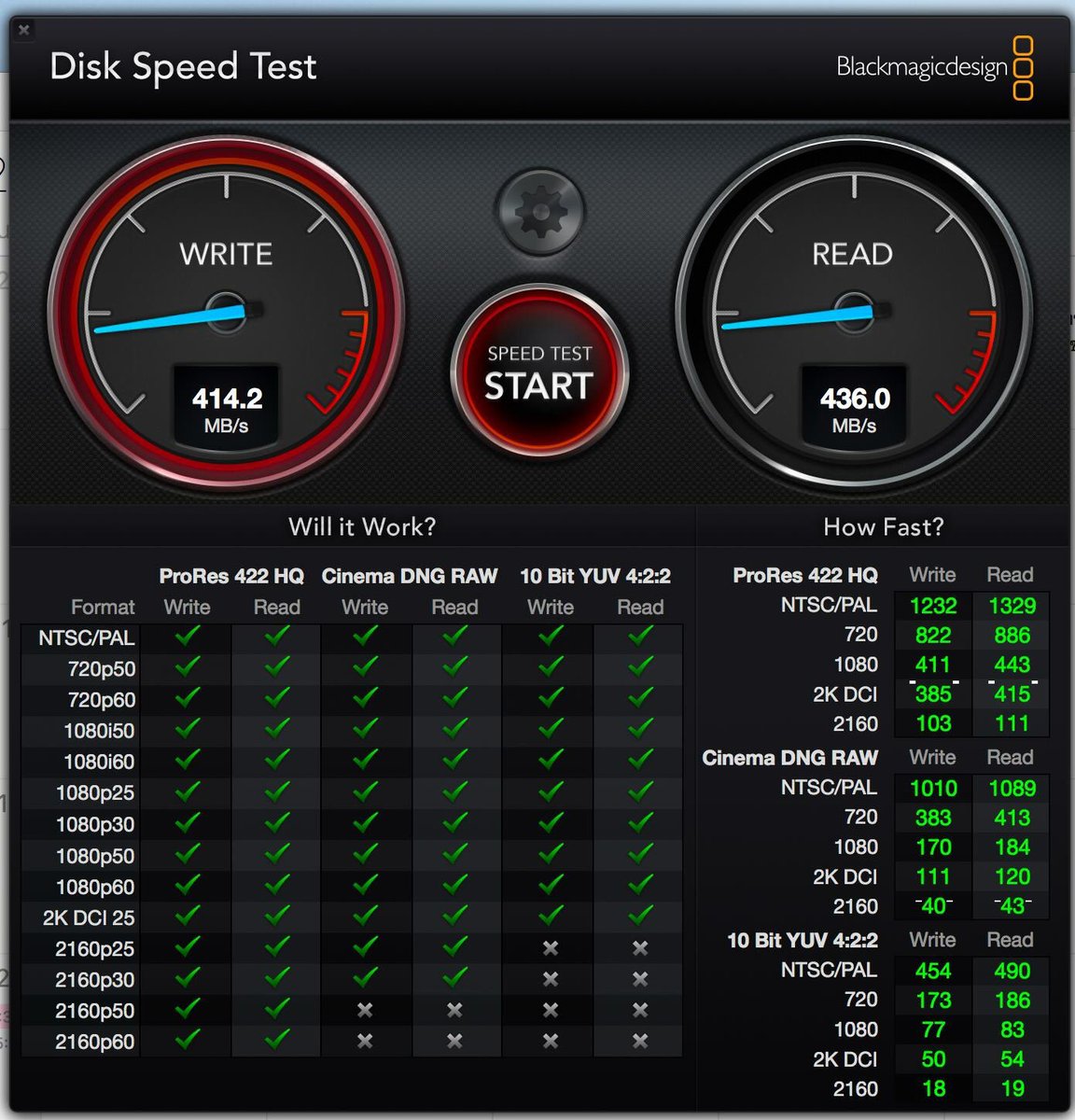The height and width of the screenshot is (1120, 1075).
Task: Click Cinema DNG 720 read value 413
Action: tap(1012, 818)
